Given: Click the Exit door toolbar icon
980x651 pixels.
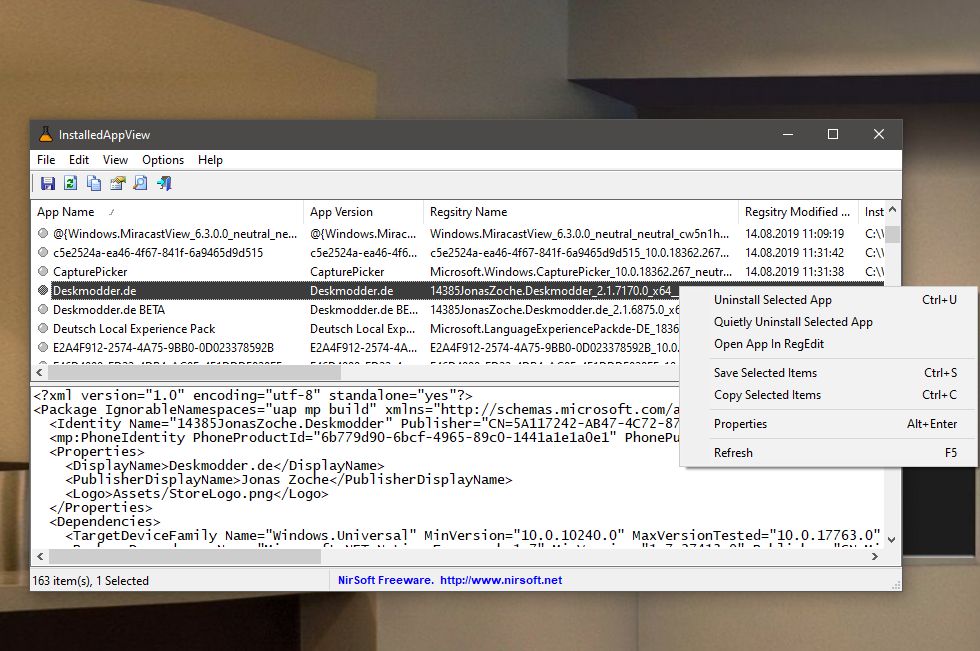Looking at the screenshot, I should pyautogui.click(x=164, y=183).
